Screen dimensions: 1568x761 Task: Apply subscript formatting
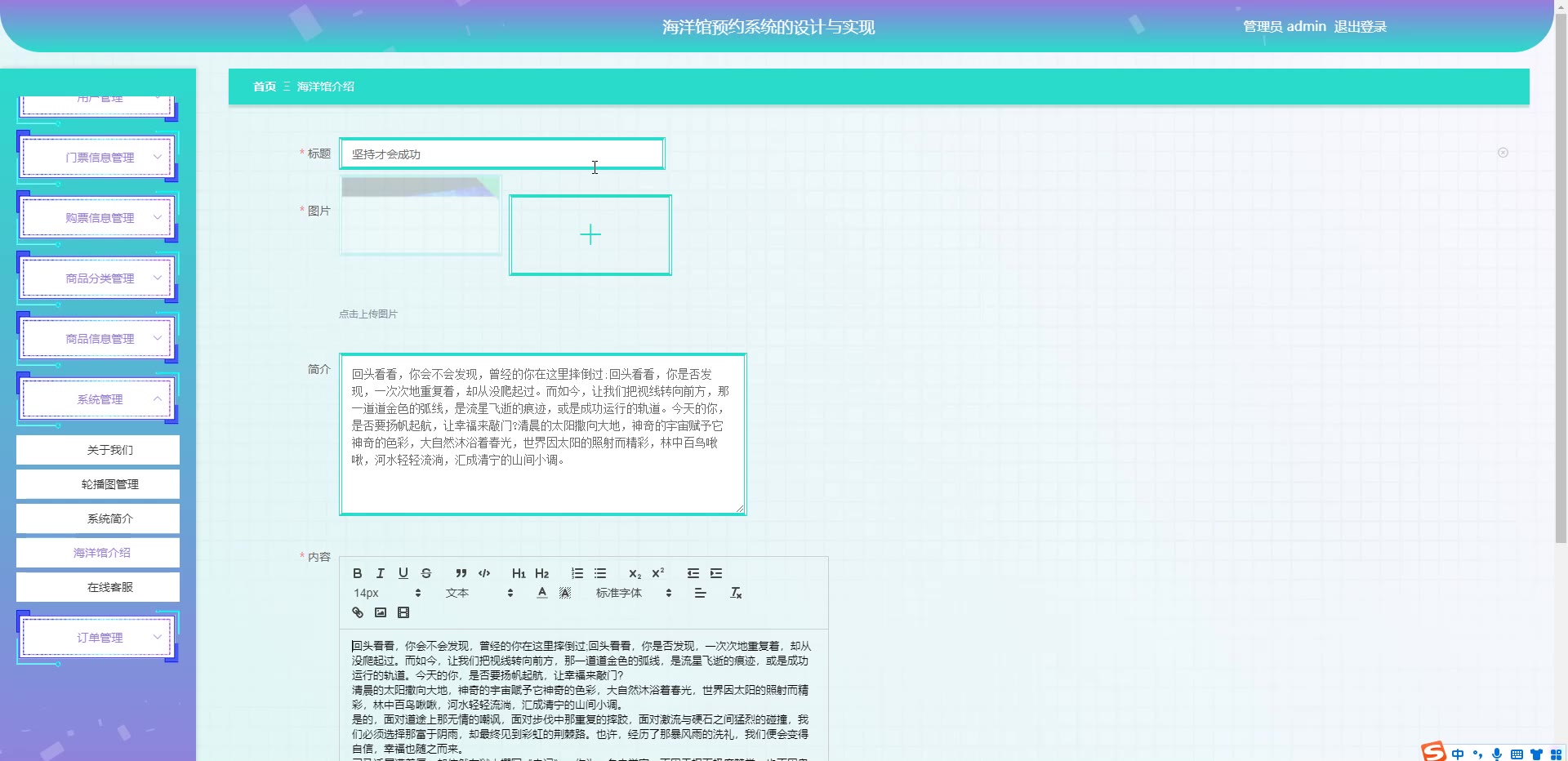point(635,573)
